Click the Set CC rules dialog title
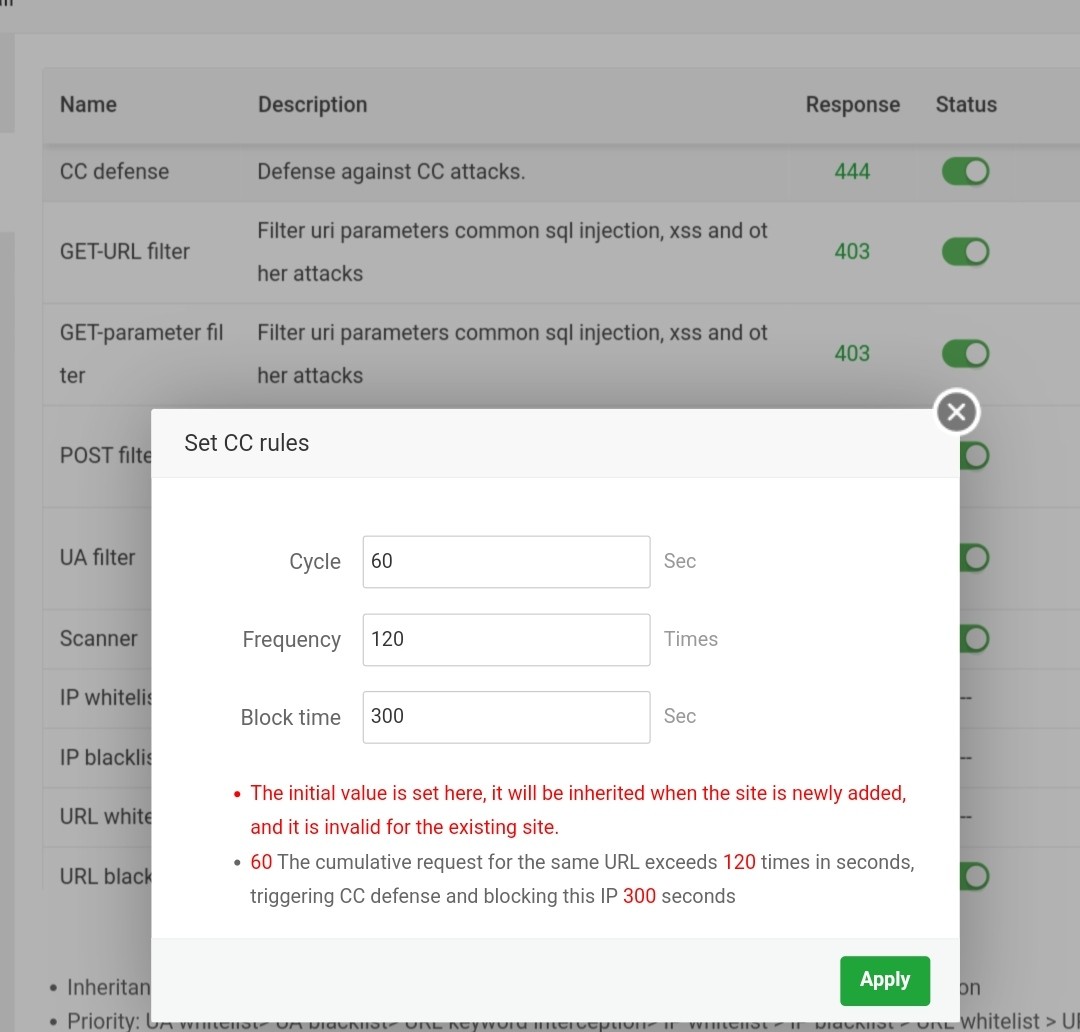 coord(247,444)
